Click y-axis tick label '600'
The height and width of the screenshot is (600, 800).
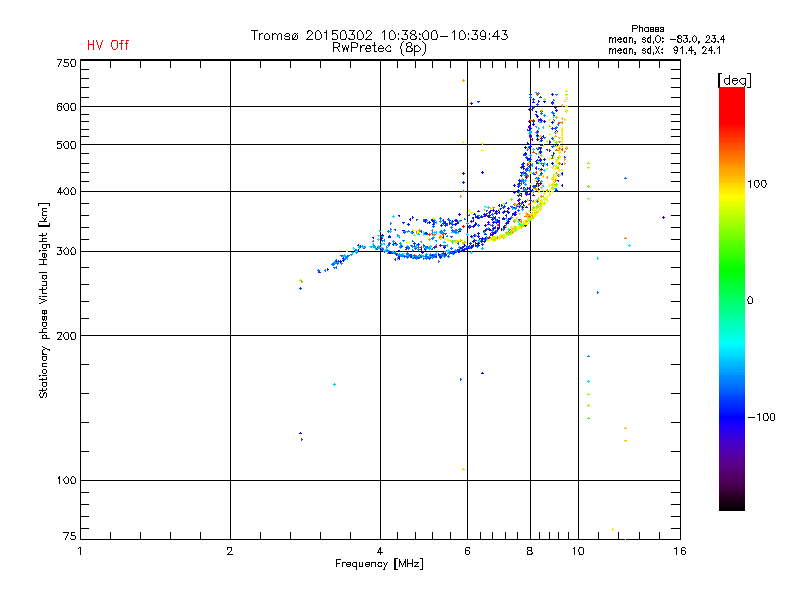(66, 107)
